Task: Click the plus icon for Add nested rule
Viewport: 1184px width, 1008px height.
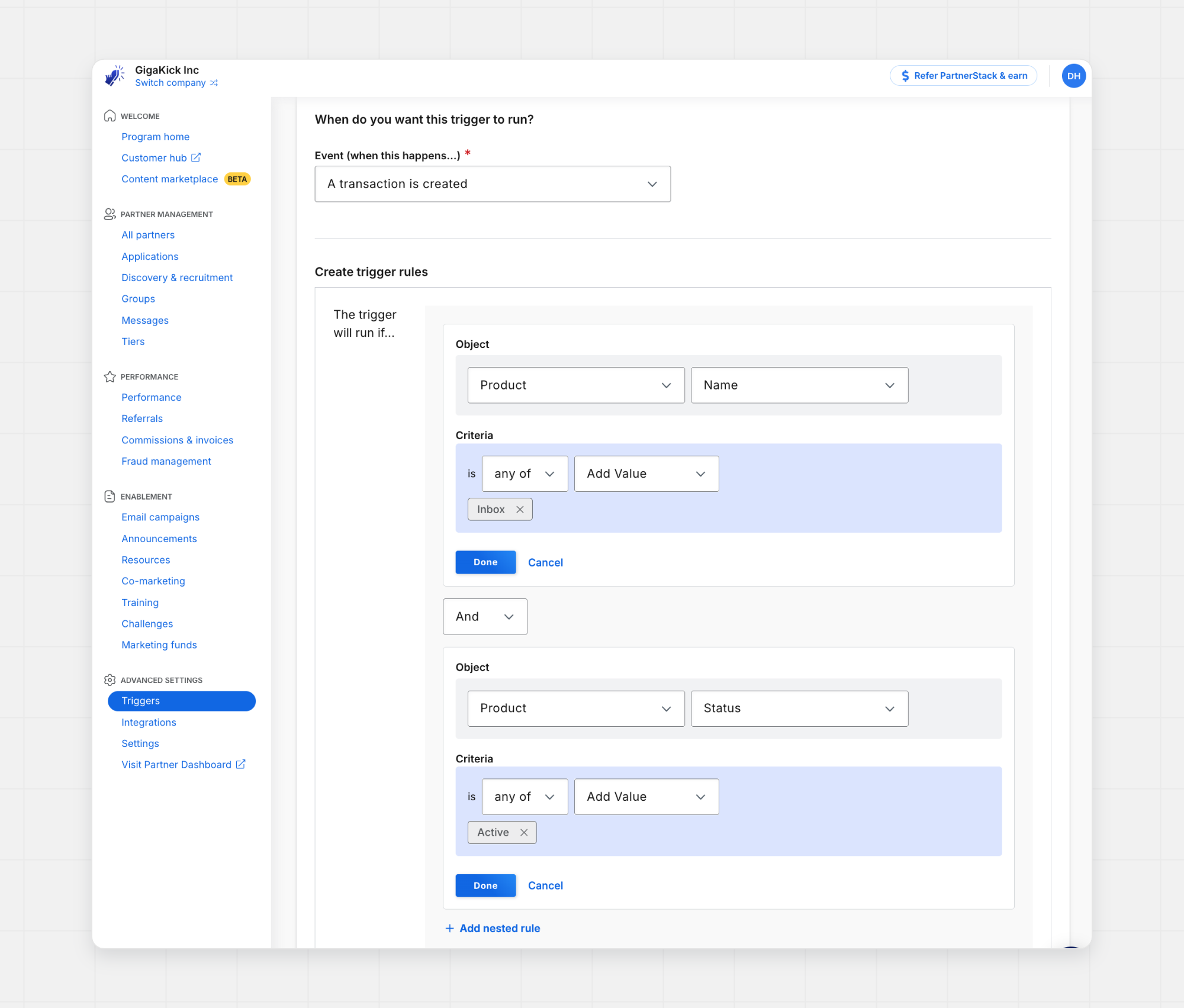Action: point(449,929)
